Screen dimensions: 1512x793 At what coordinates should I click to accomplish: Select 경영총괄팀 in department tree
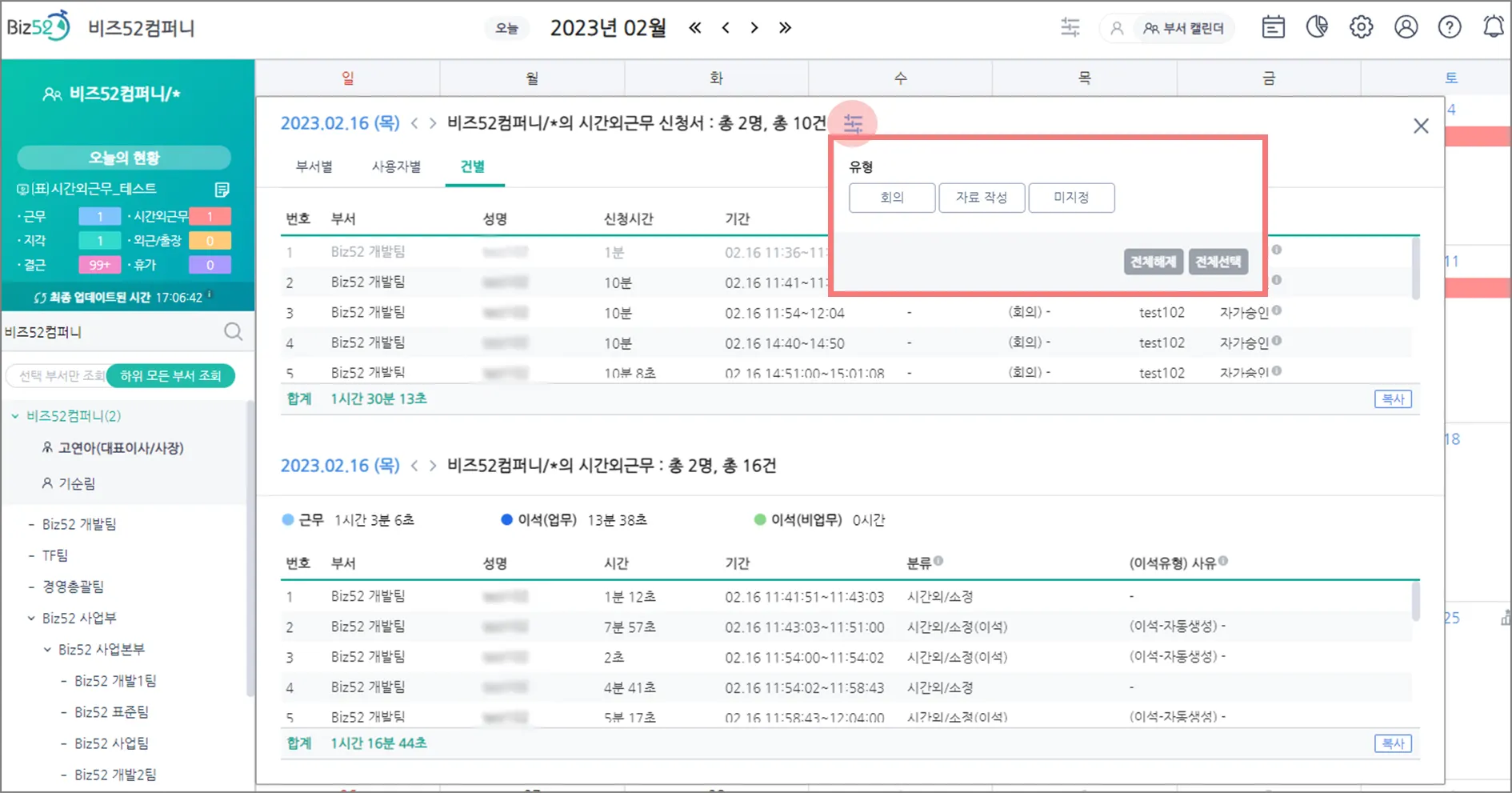73,587
